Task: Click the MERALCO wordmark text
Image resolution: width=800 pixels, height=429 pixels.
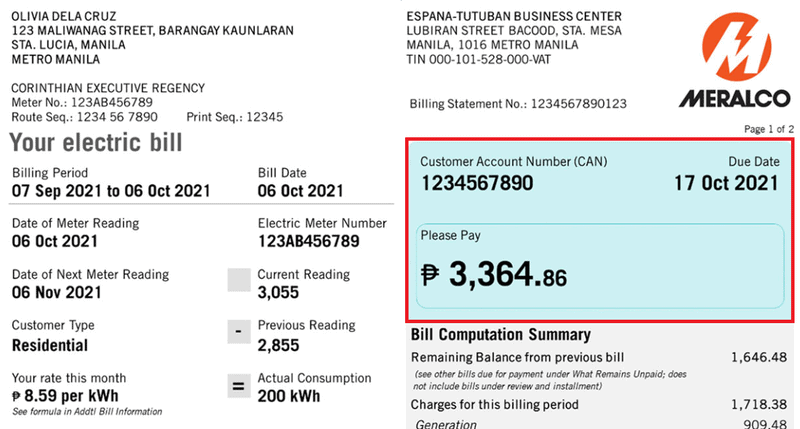Action: (735, 98)
